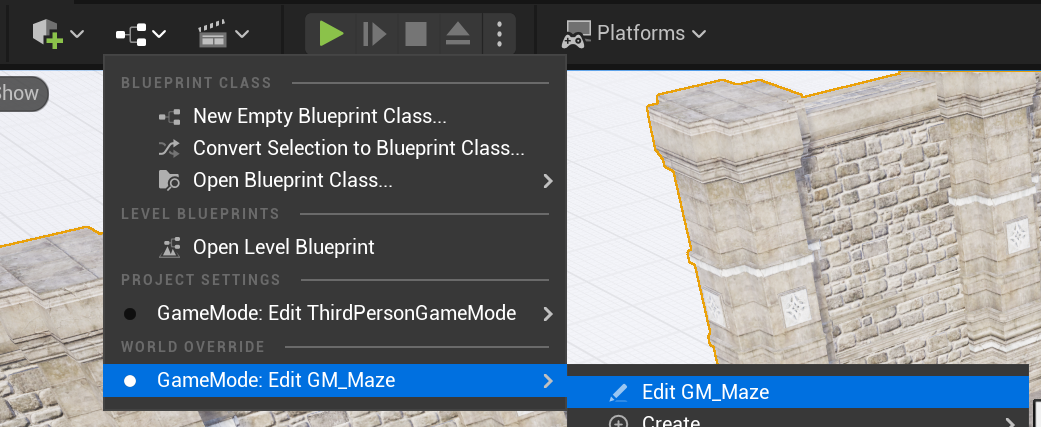Click the advance frame skip button
Image resolution: width=1041 pixels, height=427 pixels.
coord(374,33)
